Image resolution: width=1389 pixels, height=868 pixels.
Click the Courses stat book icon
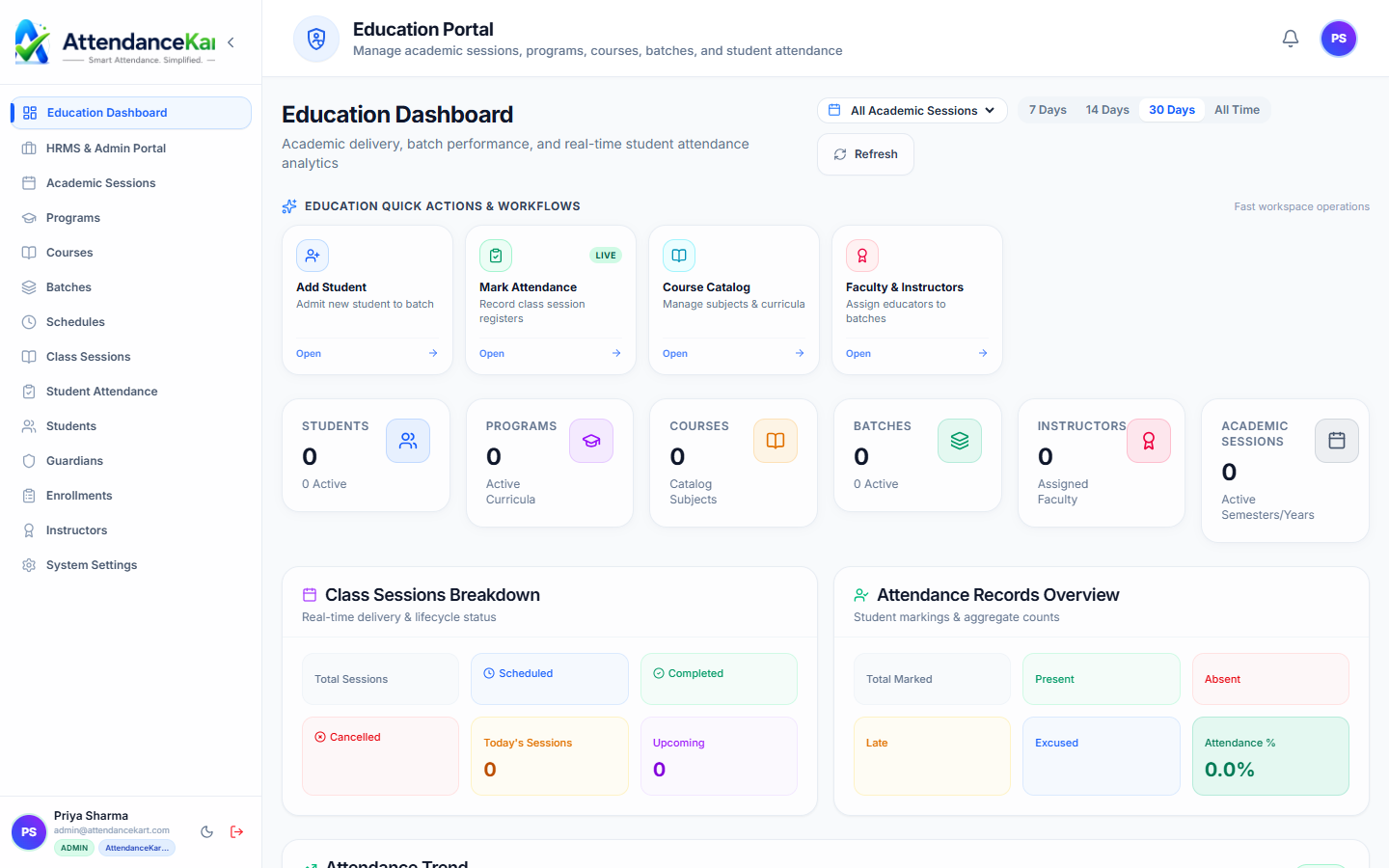776,441
